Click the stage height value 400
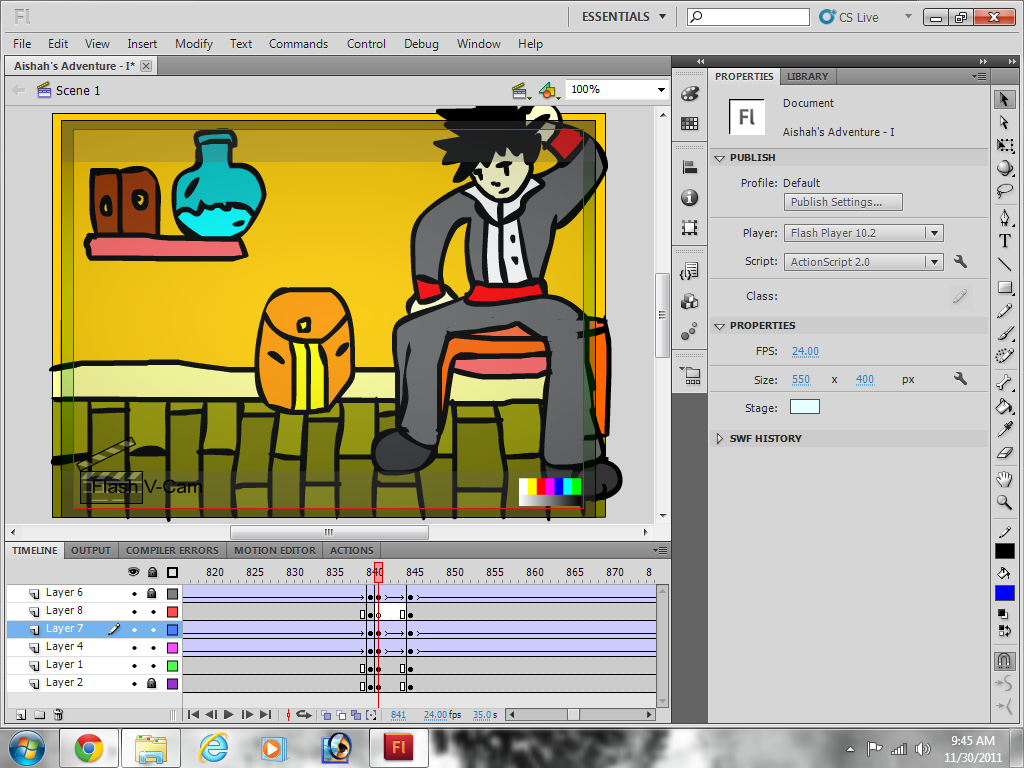Viewport: 1024px width, 768px height. [865, 379]
